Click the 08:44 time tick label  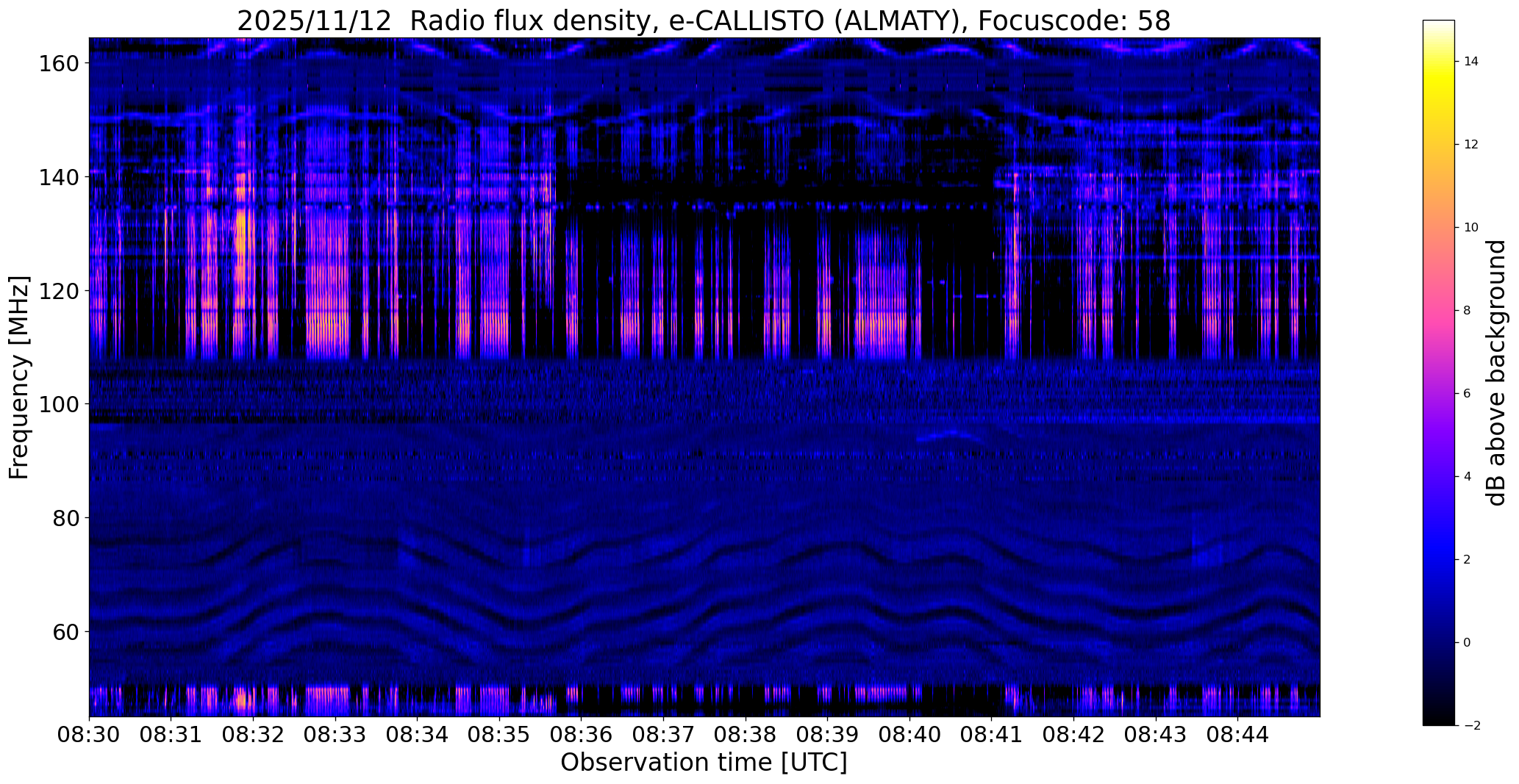click(x=1238, y=736)
